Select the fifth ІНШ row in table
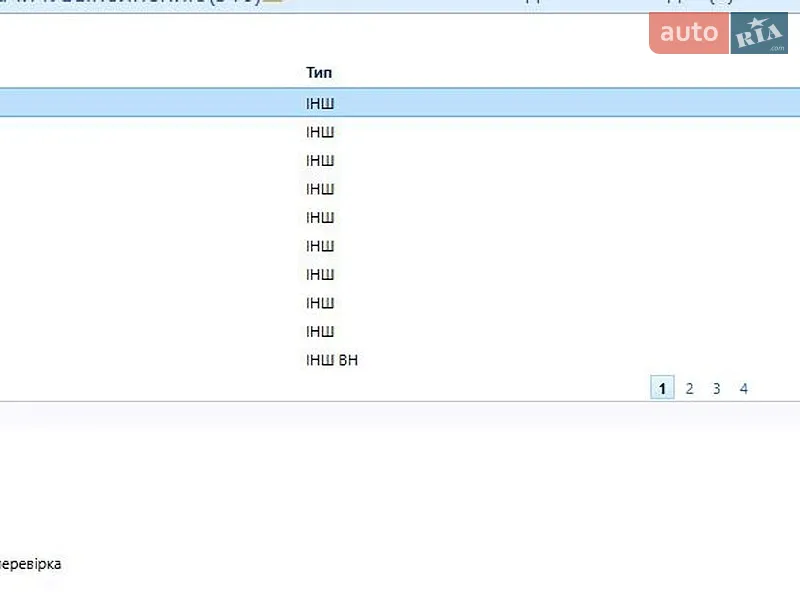Screen dimensions: 800x600 pyautogui.click(x=400, y=218)
